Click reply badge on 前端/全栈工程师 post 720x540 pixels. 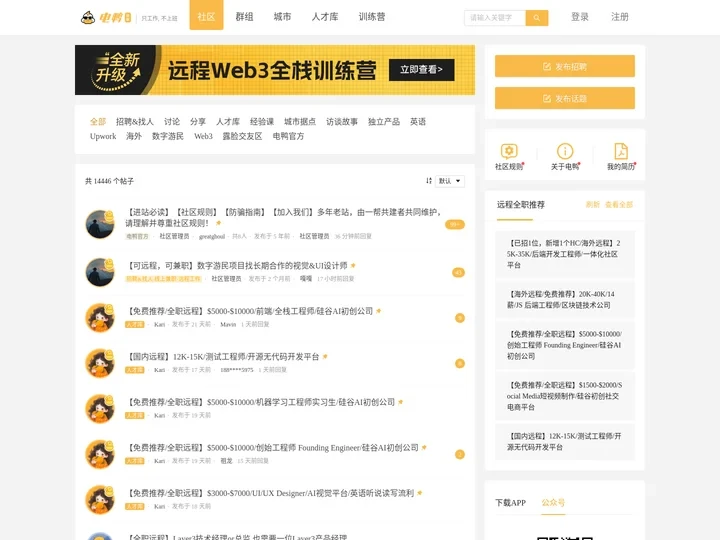[x=460, y=318]
